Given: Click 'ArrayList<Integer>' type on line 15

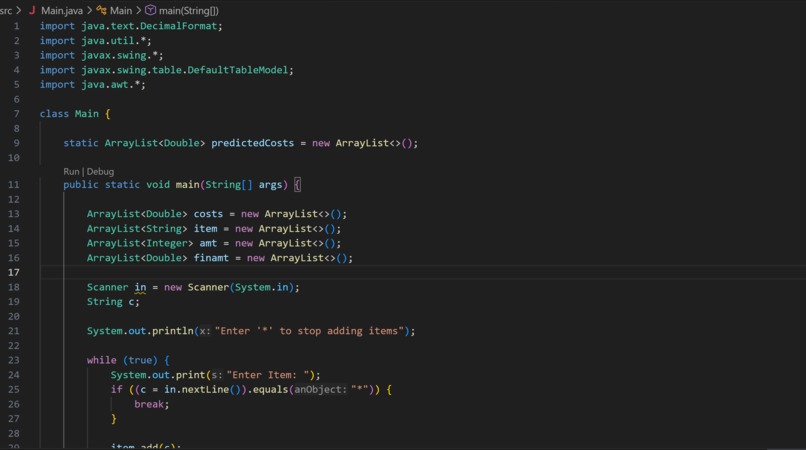Looking at the screenshot, I should coord(140,243).
